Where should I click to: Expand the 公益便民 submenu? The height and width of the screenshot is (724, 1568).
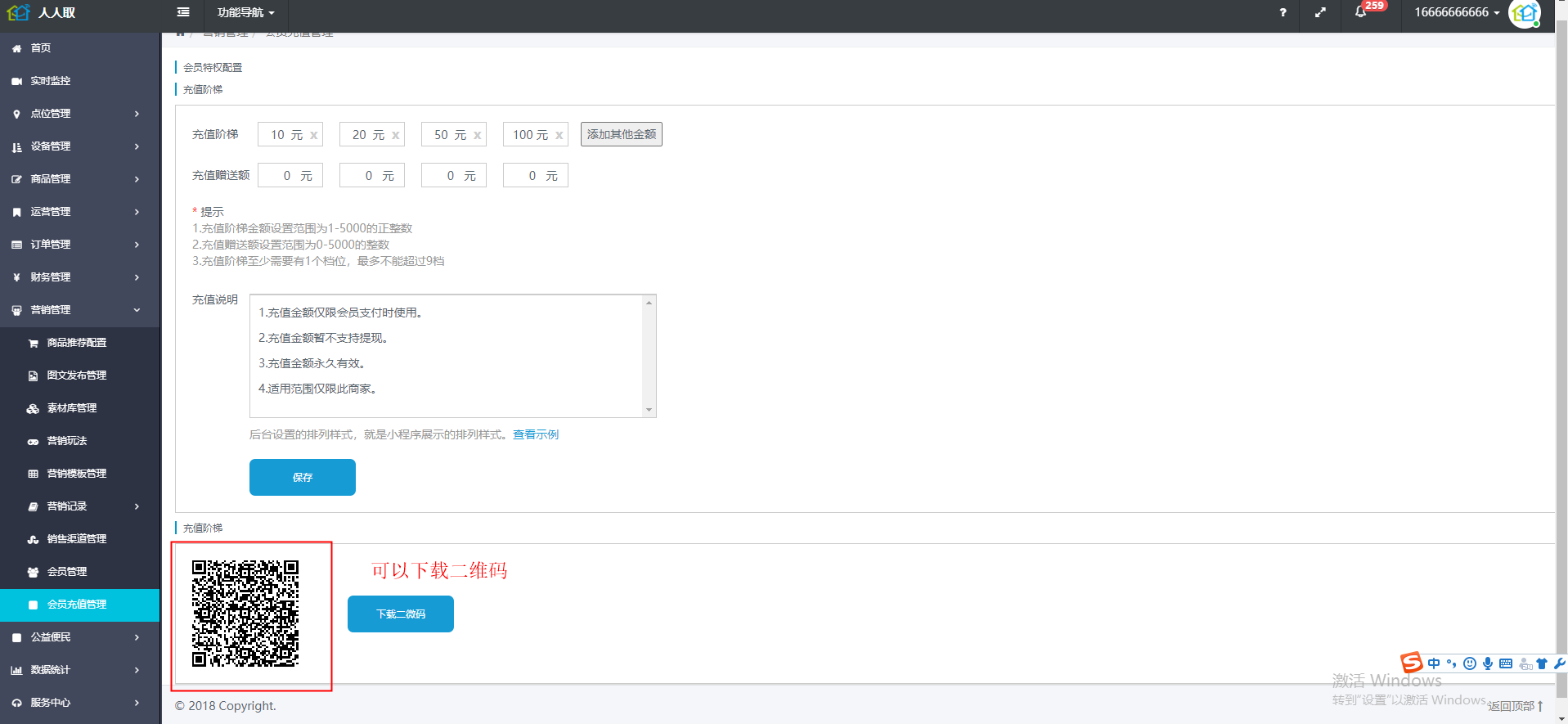click(137, 637)
